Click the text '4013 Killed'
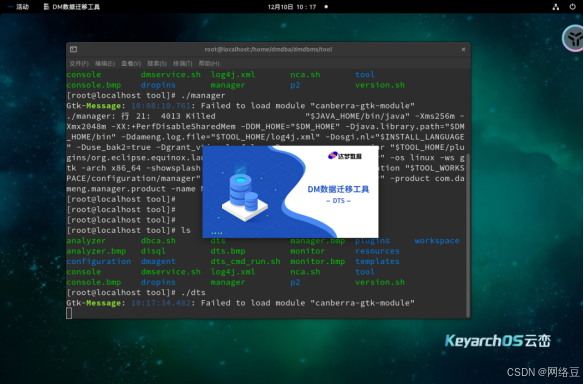 pyautogui.click(x=188, y=116)
